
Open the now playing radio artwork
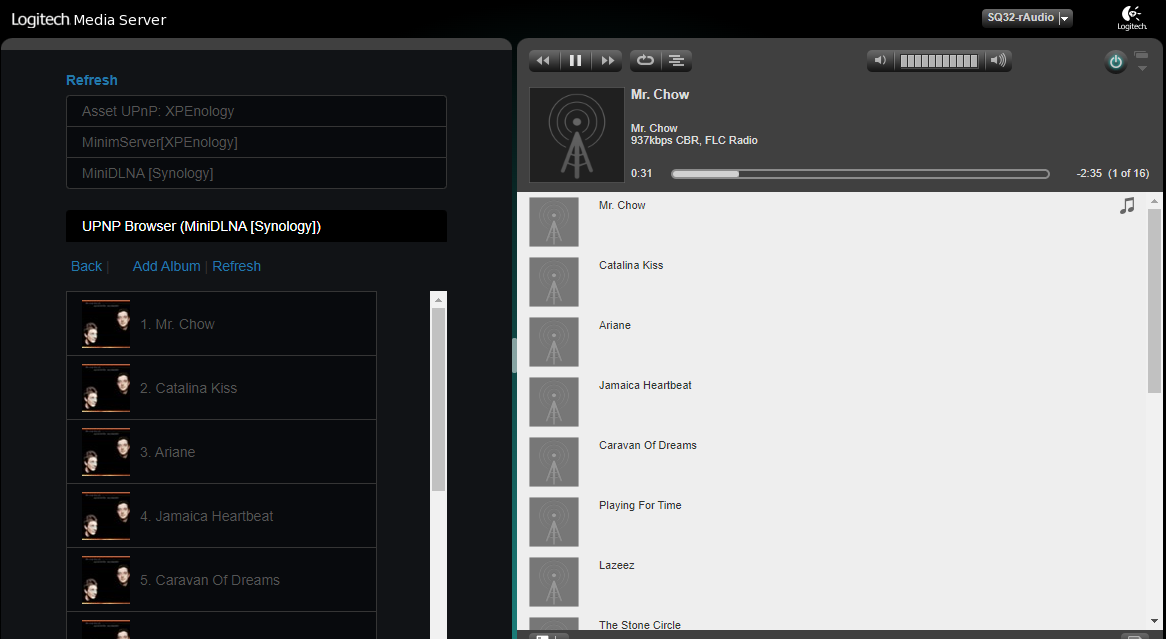[577, 135]
